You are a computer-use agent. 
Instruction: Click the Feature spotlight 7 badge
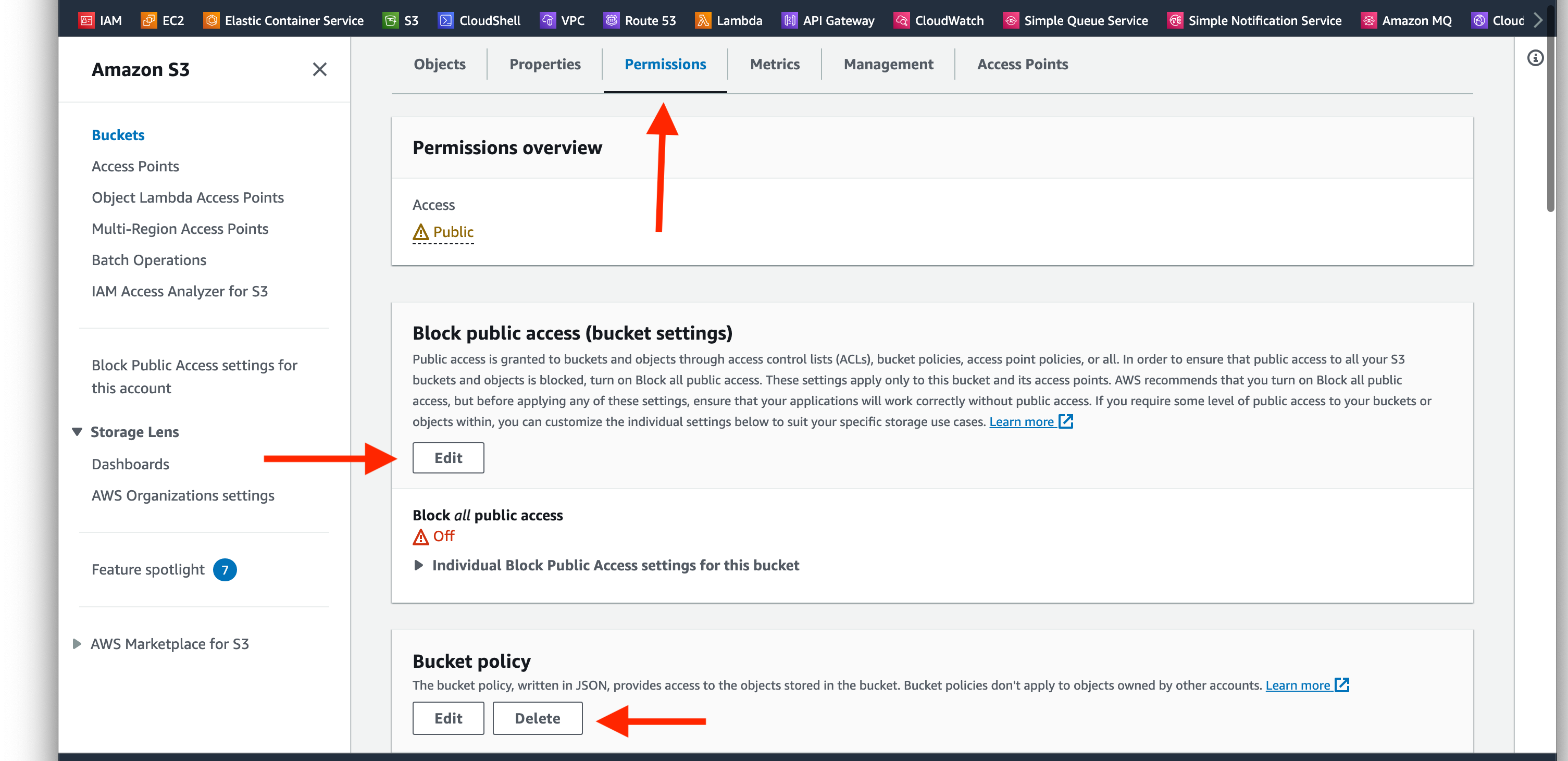225,570
